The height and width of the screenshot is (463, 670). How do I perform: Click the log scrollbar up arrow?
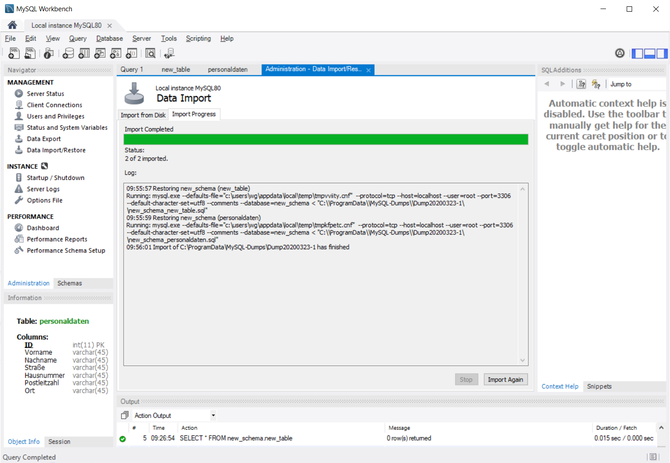coord(523,188)
